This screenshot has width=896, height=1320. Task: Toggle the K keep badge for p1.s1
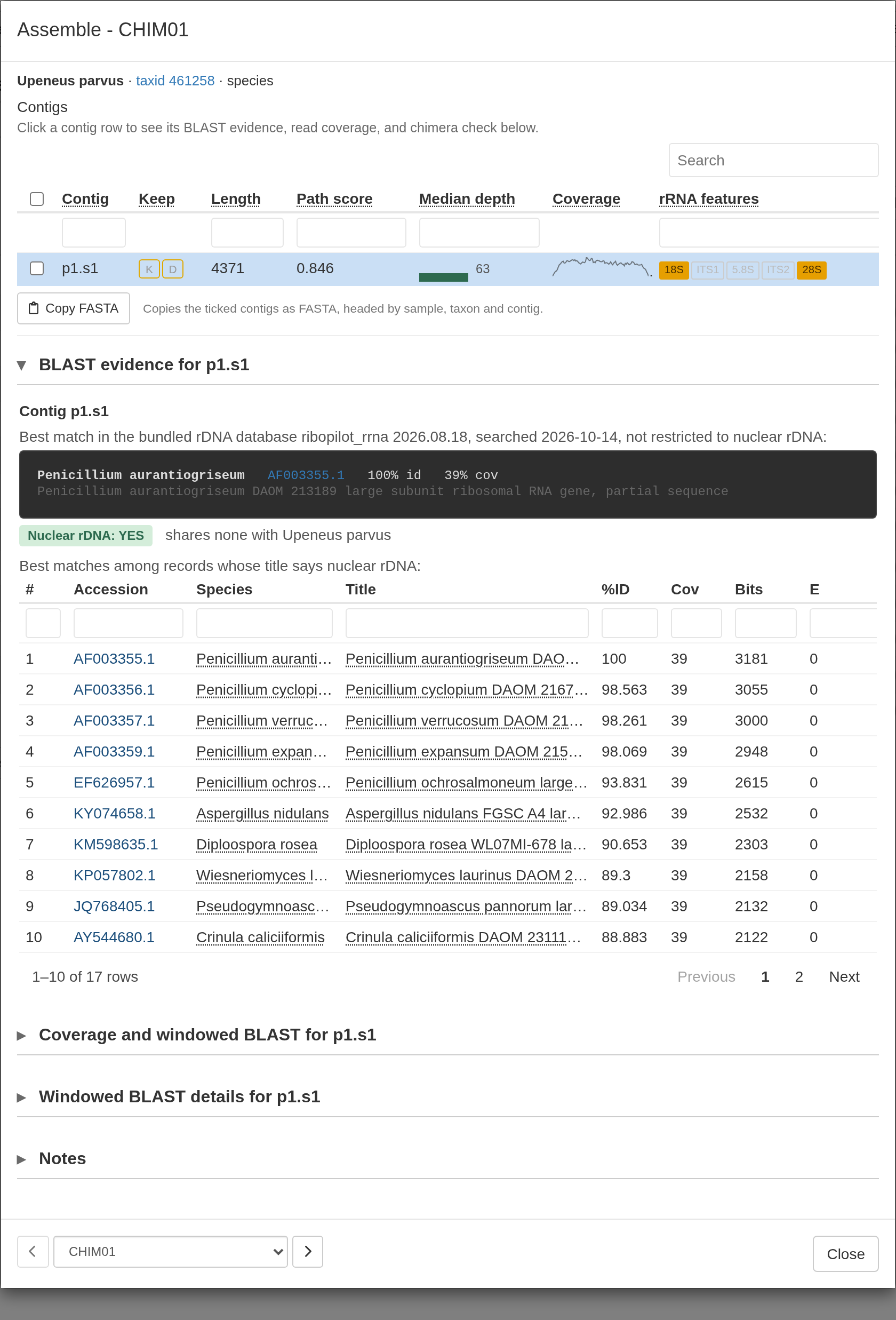point(149,269)
